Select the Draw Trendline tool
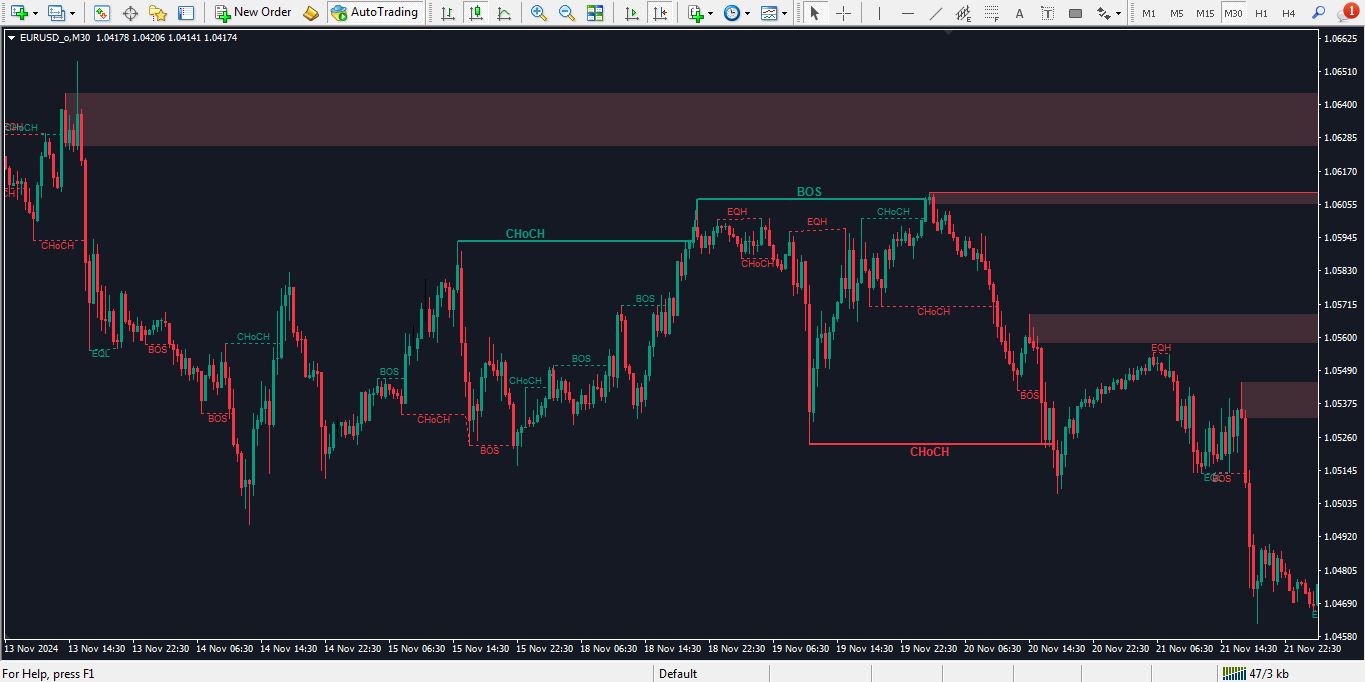Image resolution: width=1365 pixels, height=682 pixels. (935, 13)
